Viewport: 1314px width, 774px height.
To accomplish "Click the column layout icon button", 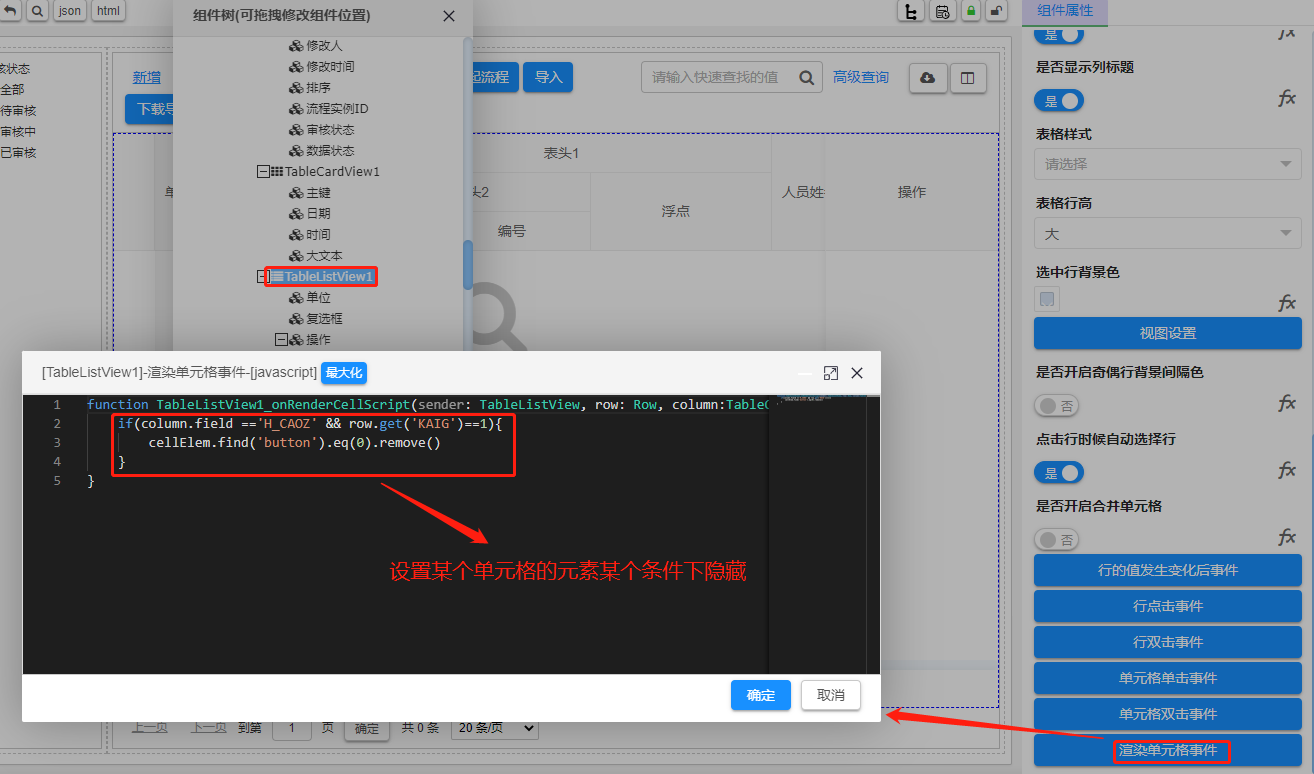I will tap(967, 78).
